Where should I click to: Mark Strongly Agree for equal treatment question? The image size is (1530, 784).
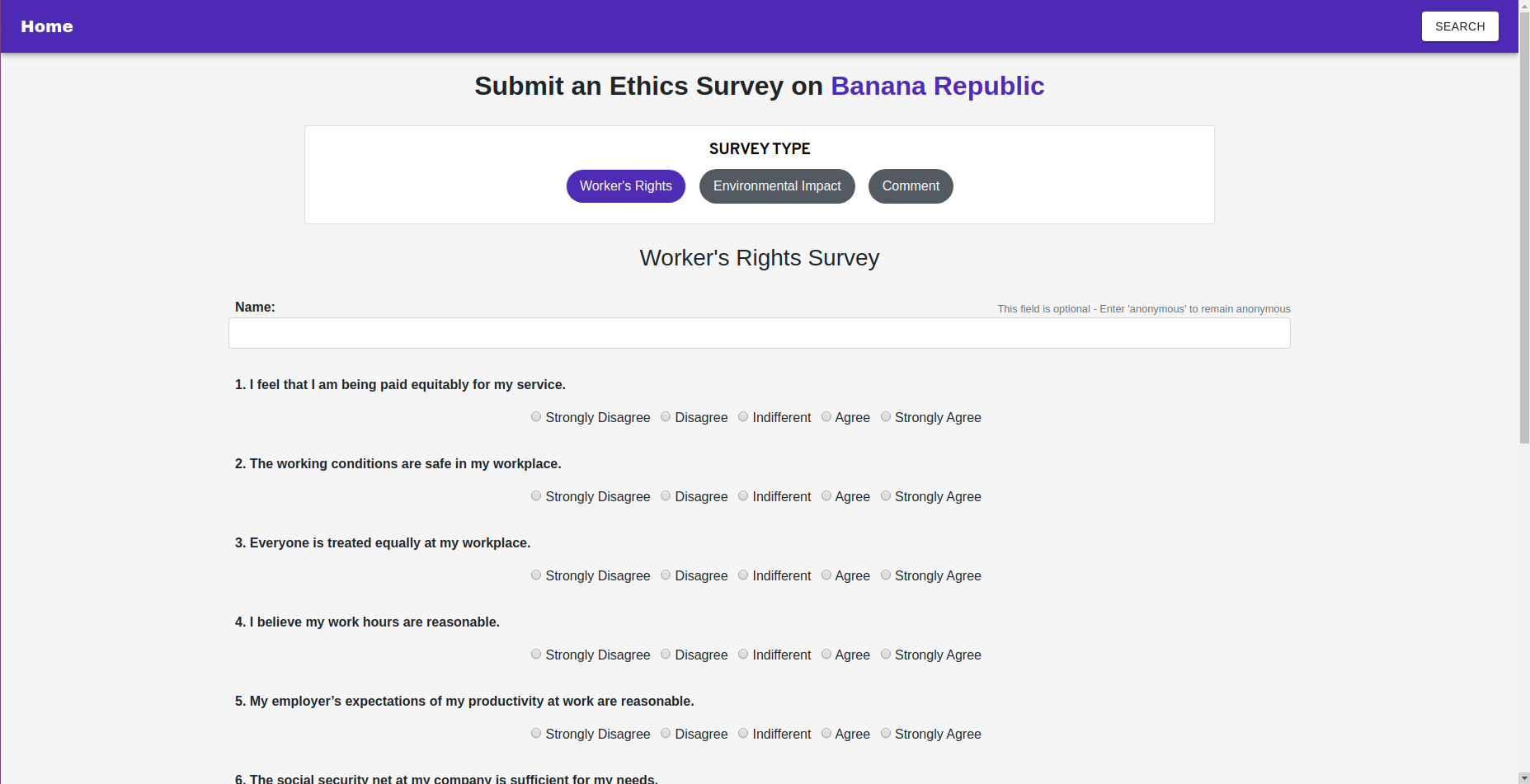tap(886, 575)
